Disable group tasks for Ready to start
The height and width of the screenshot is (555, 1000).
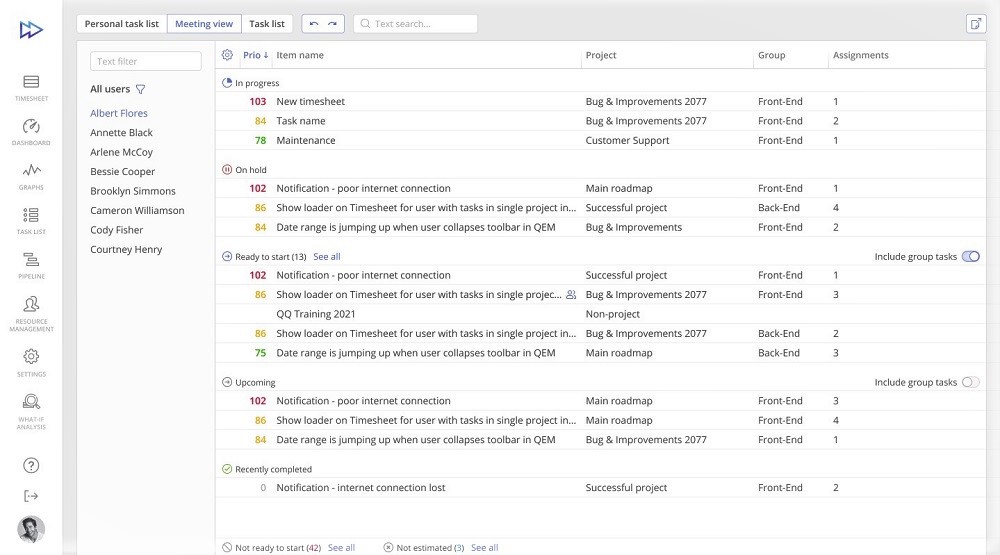point(970,257)
